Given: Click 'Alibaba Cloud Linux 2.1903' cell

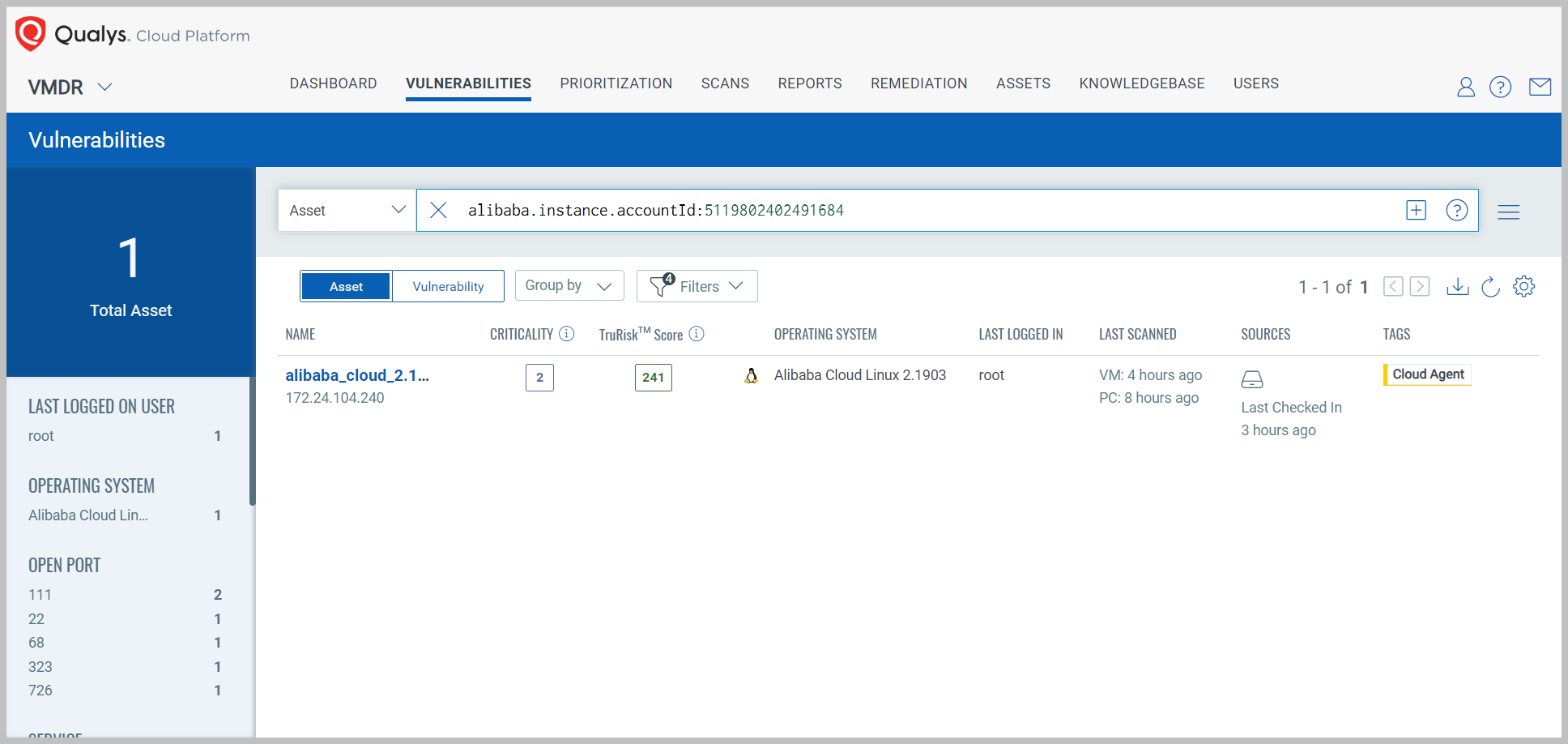Looking at the screenshot, I should 860,375.
